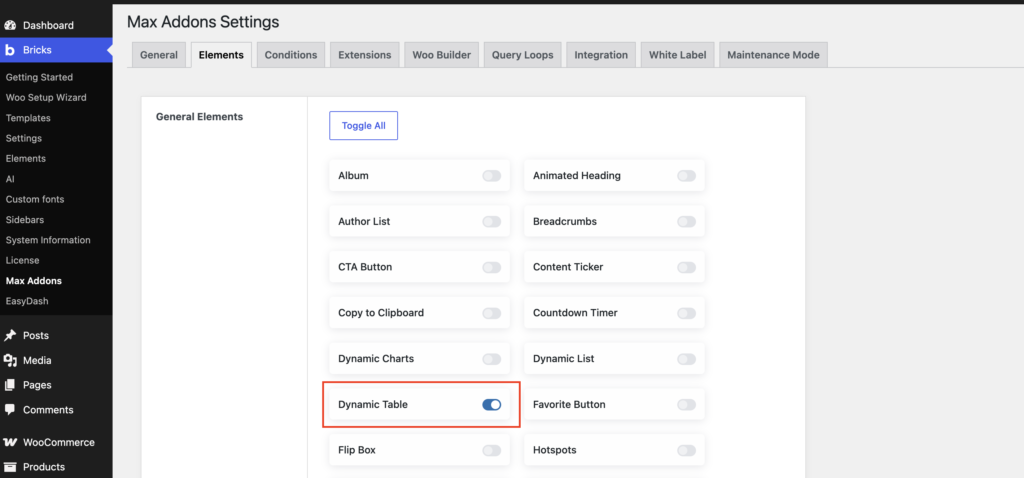Select the Elements tab
Screen dimensions: 1024x478
coord(221,55)
